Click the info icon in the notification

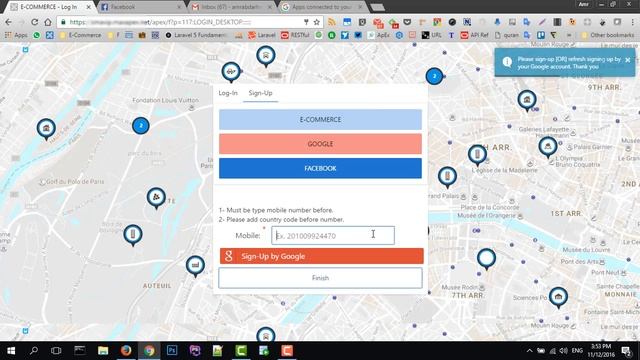tap(507, 62)
